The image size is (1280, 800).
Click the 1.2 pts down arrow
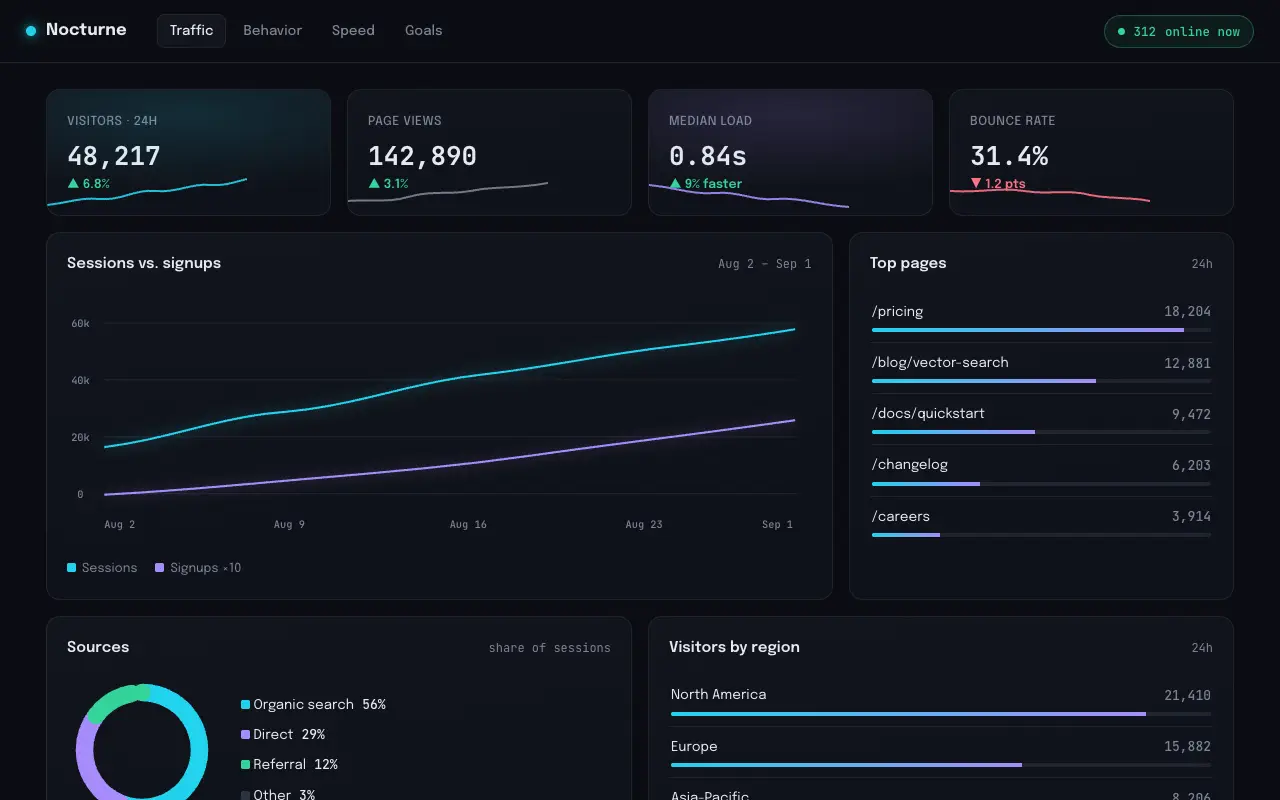pos(976,184)
